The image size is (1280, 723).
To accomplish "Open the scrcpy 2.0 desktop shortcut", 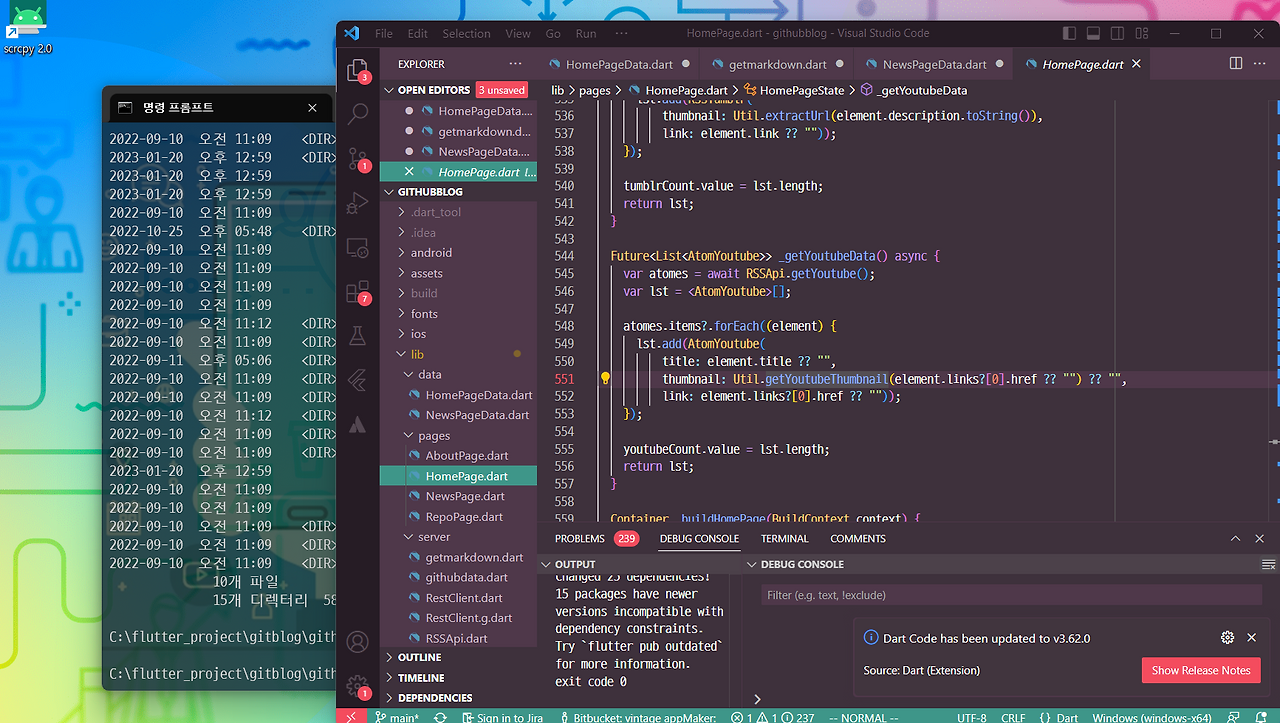I will coord(28,29).
